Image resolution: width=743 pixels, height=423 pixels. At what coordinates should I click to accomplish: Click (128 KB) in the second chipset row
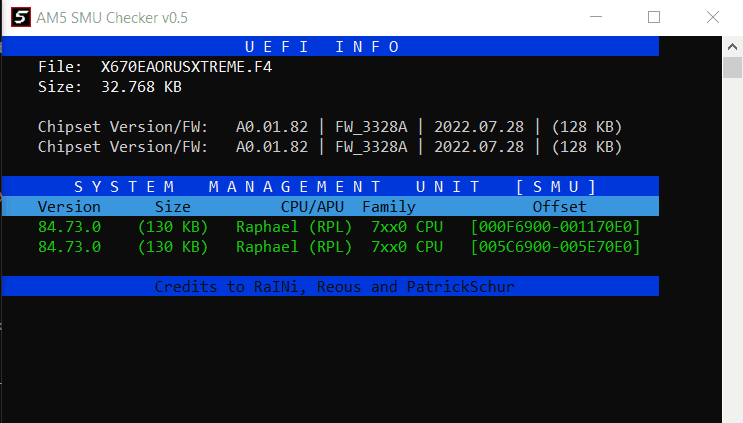pos(587,147)
